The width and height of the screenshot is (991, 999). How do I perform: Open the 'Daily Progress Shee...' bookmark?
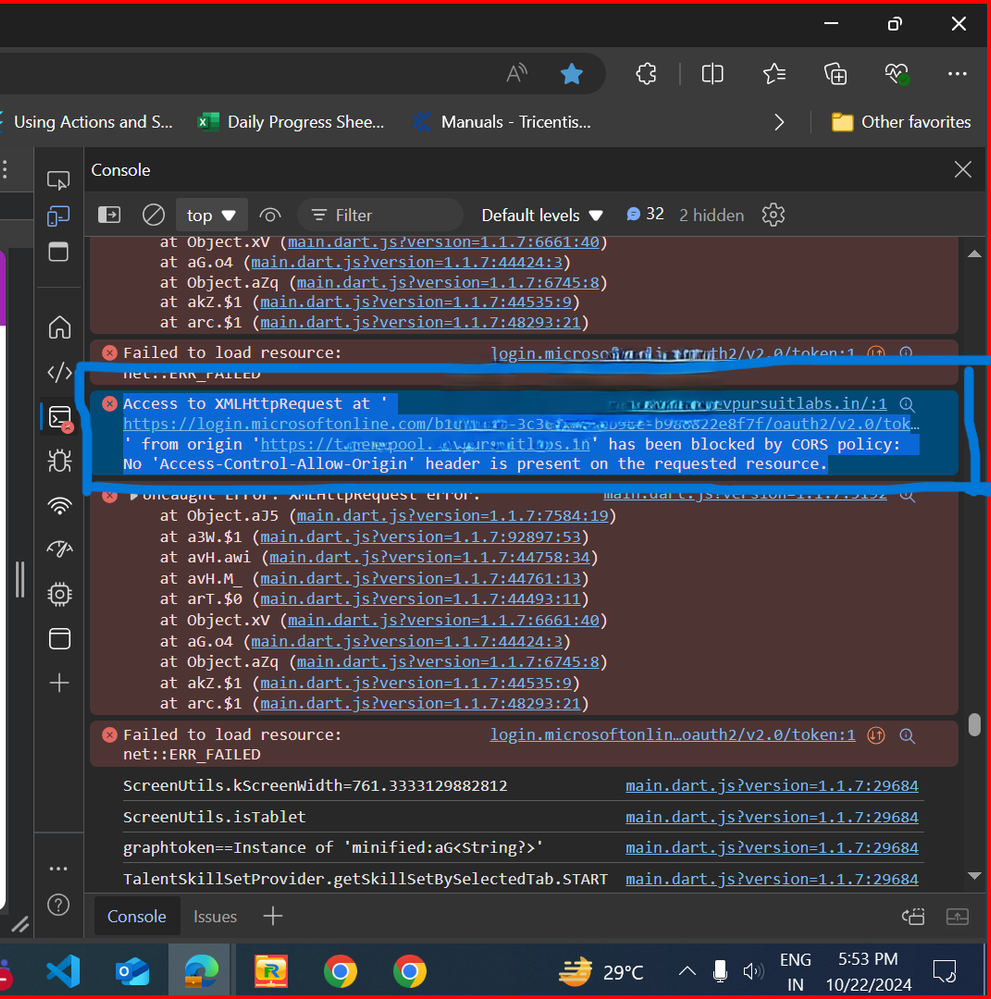tap(291, 122)
